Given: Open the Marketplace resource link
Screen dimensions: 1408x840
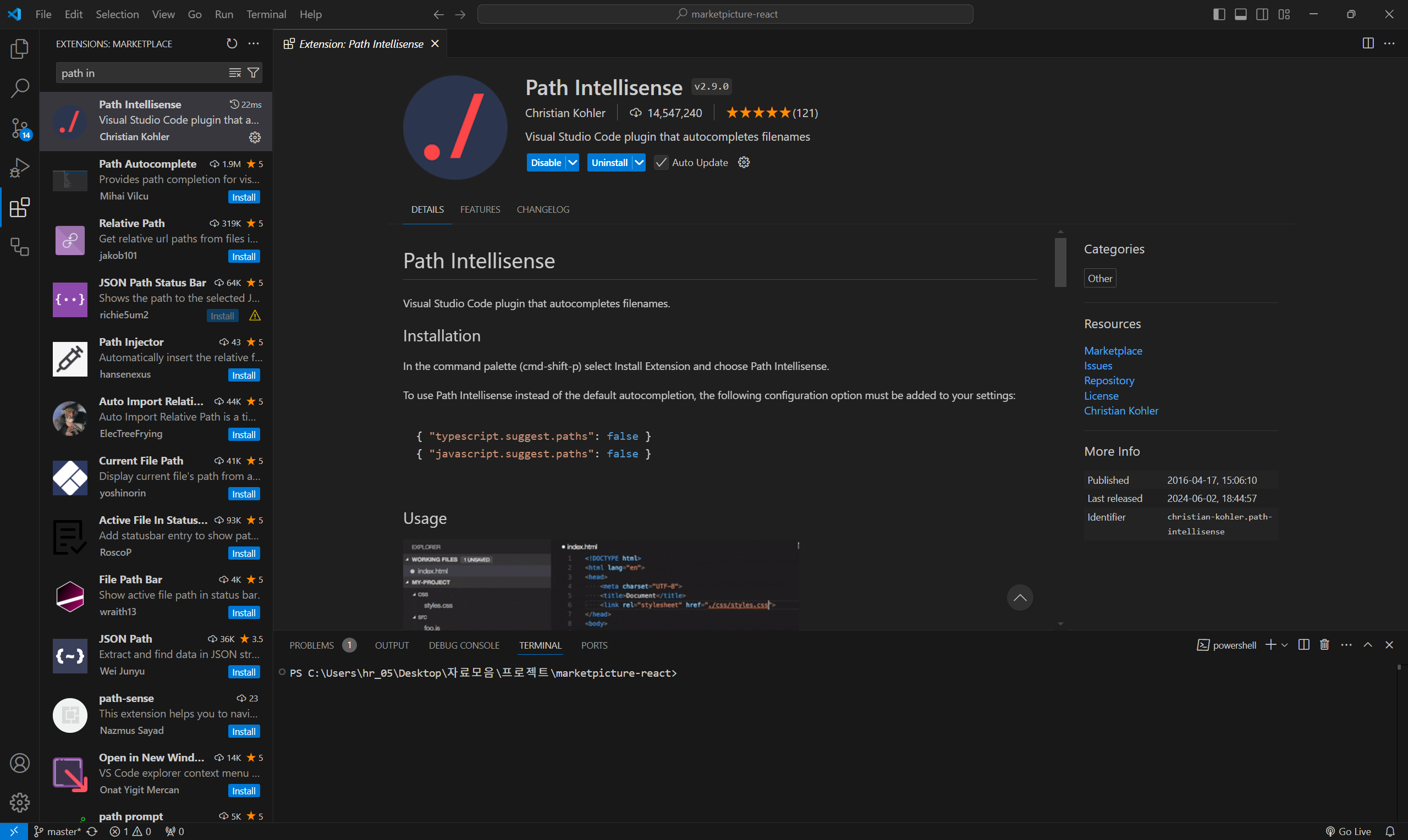Looking at the screenshot, I should (1113, 351).
